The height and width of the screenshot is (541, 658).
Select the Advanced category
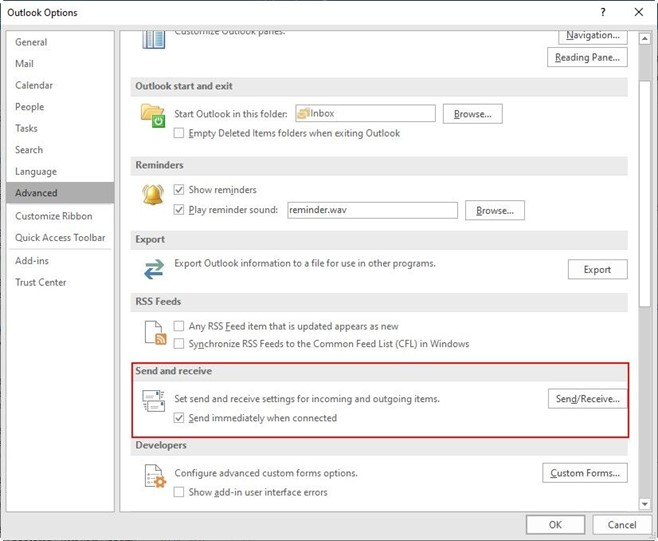60,193
